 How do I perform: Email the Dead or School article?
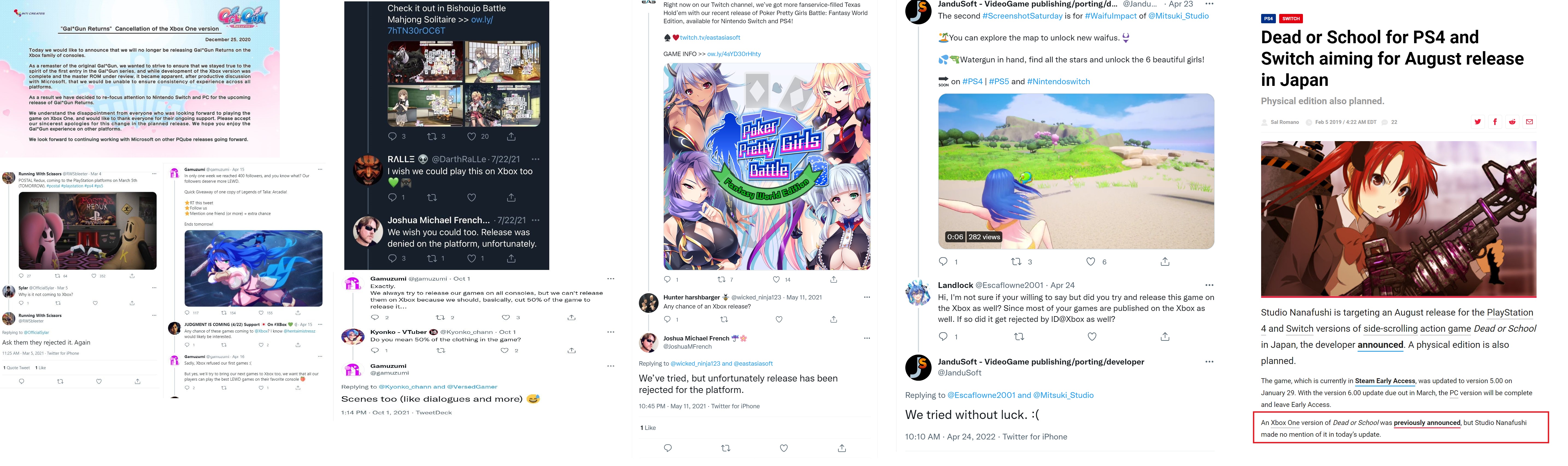click(x=1529, y=122)
